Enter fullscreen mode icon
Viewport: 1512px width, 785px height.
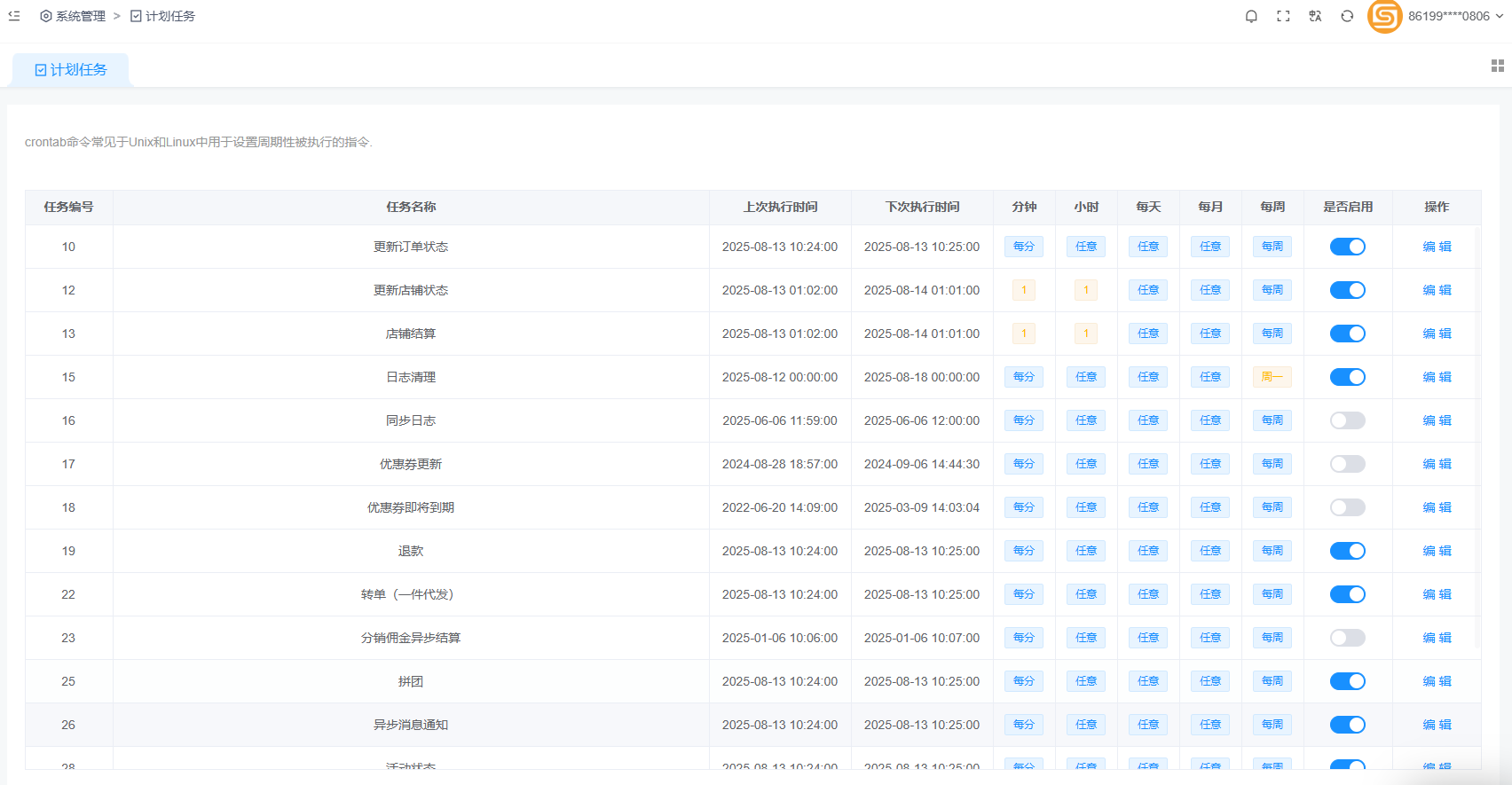click(x=1283, y=16)
